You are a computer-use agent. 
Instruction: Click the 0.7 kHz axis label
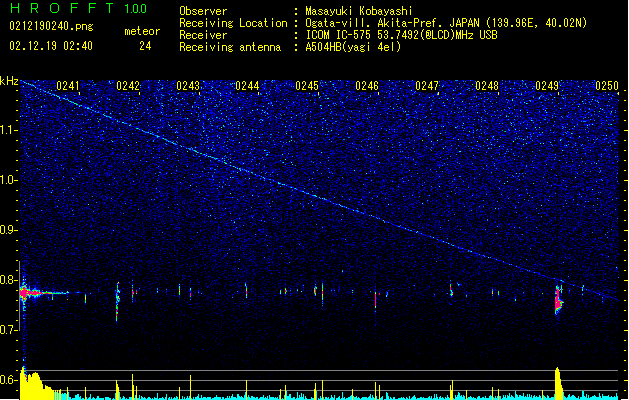point(8,330)
